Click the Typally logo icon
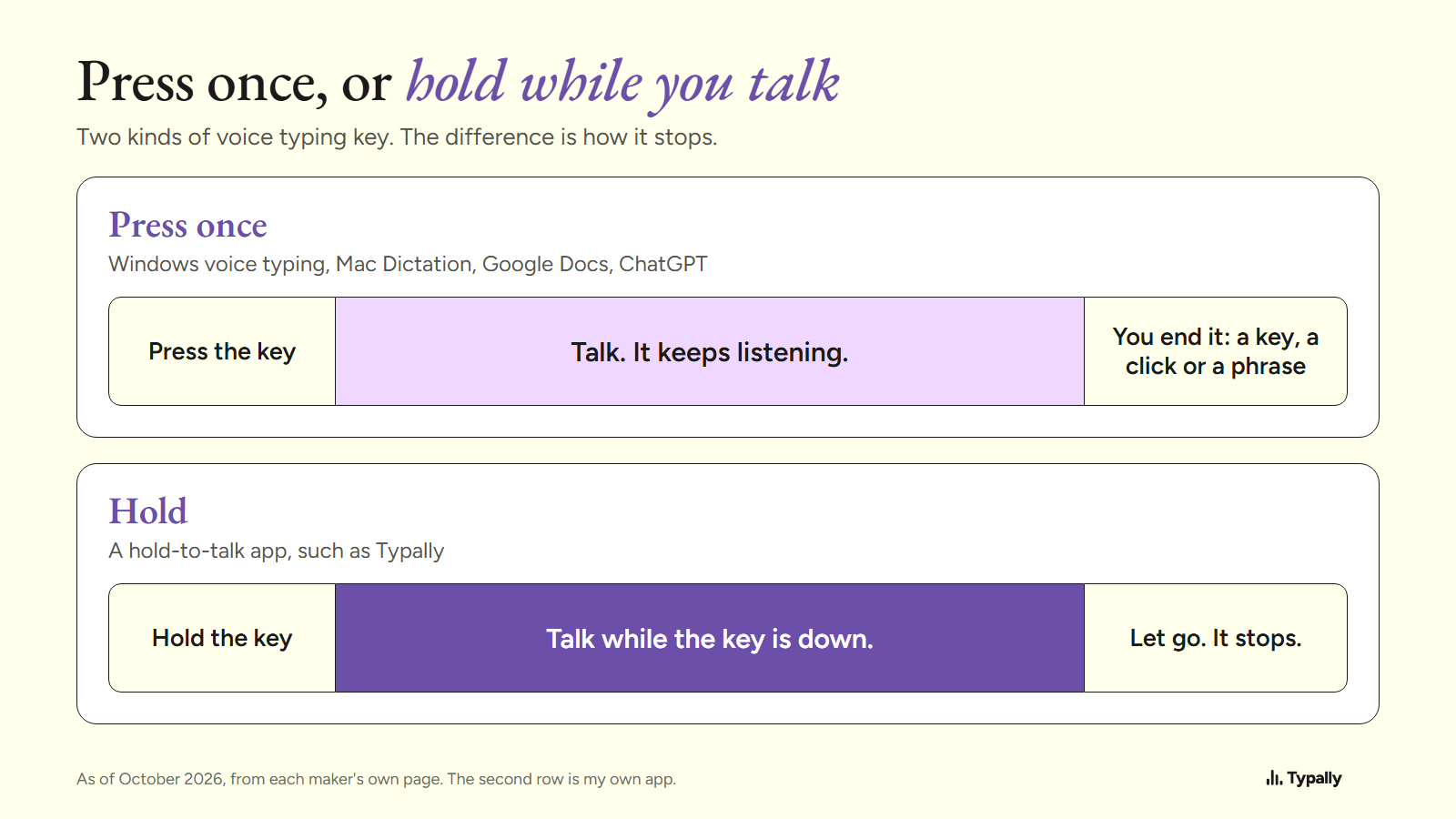1456x819 pixels. 1274,778
